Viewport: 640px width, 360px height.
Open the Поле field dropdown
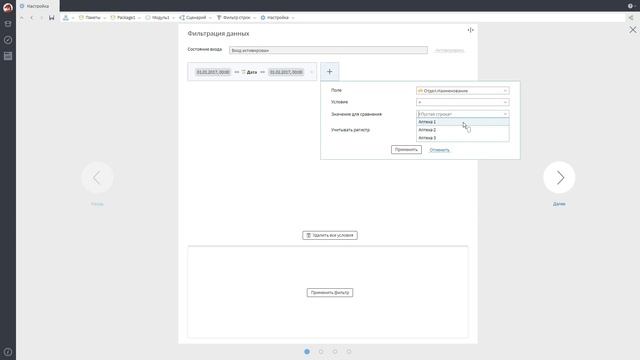[462, 91]
